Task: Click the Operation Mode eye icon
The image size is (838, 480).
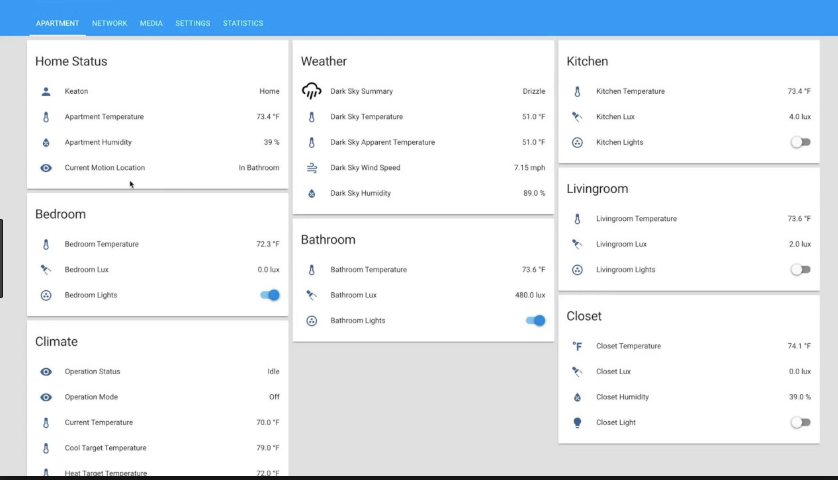Action: point(46,397)
